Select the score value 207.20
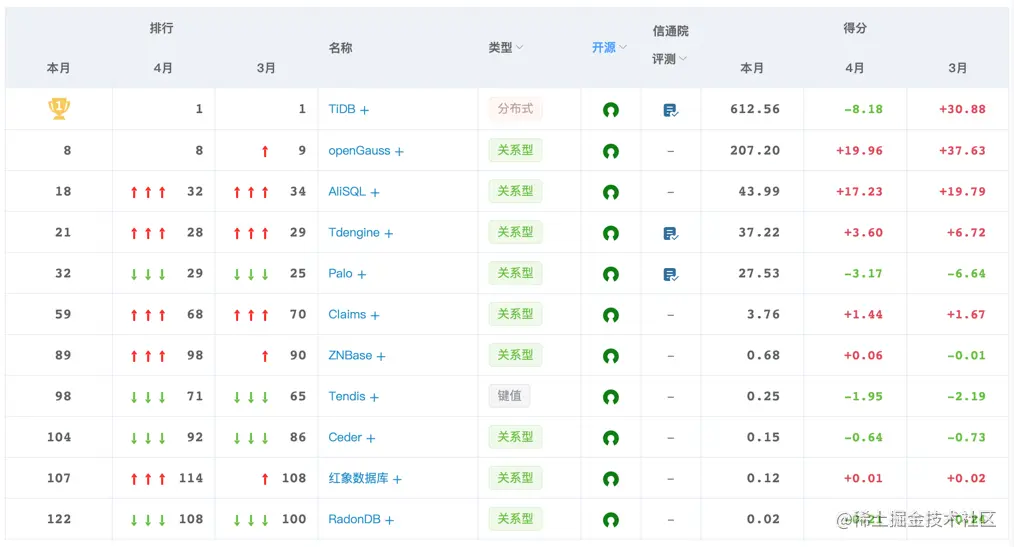Screen dimensions: 1014x547 pyautogui.click(x=755, y=151)
